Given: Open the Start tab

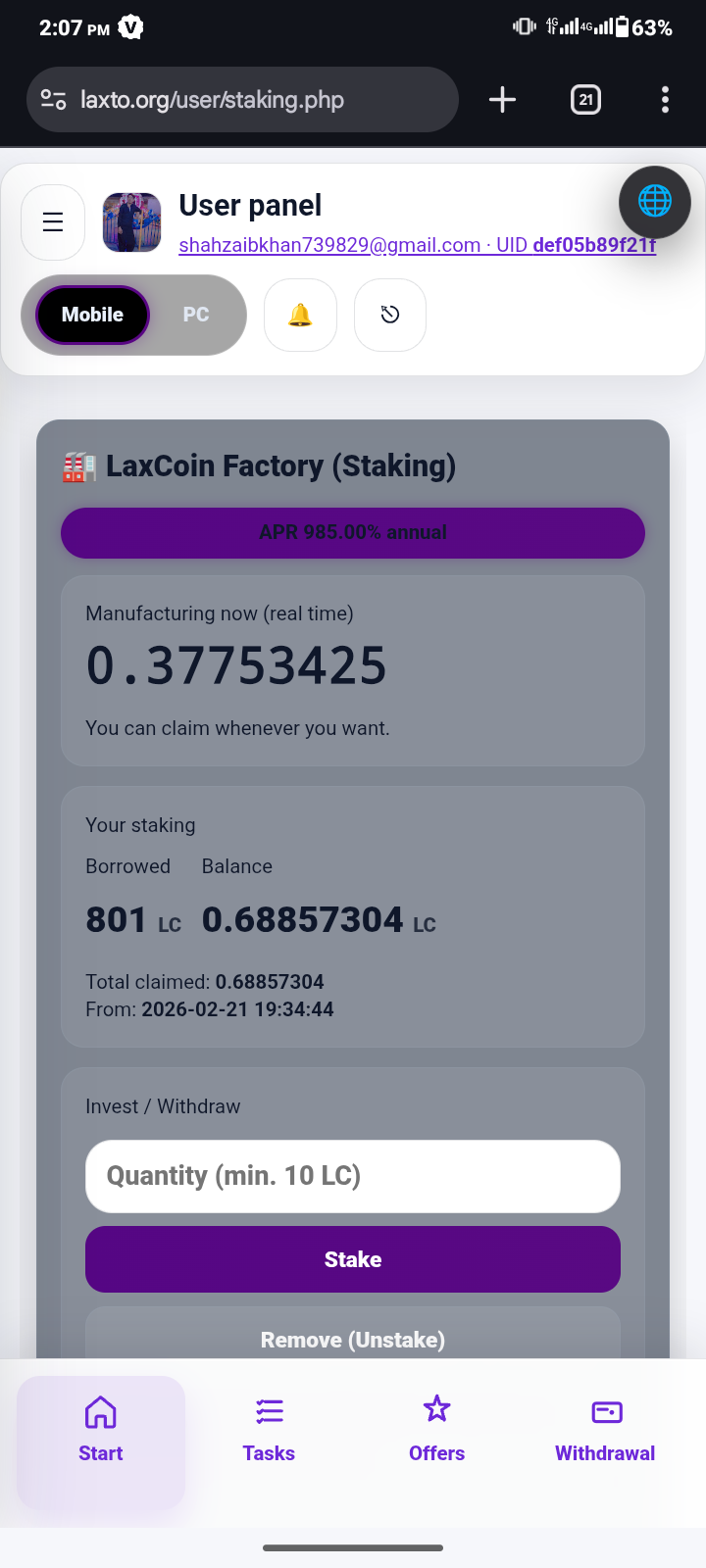Looking at the screenshot, I should tap(101, 1431).
